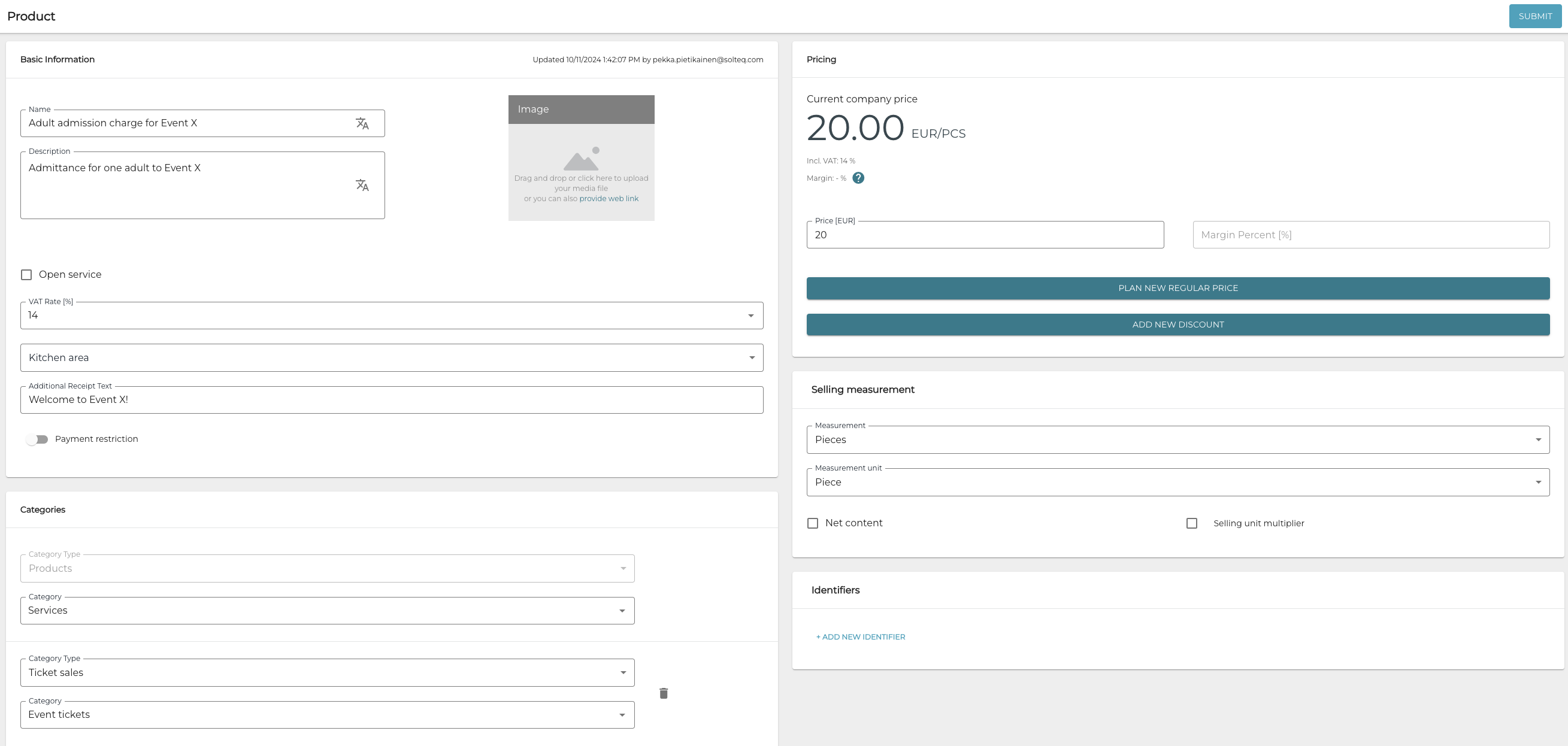Click the margin help question mark icon
Screen dimensions: 1568x746
pyautogui.click(x=858, y=178)
